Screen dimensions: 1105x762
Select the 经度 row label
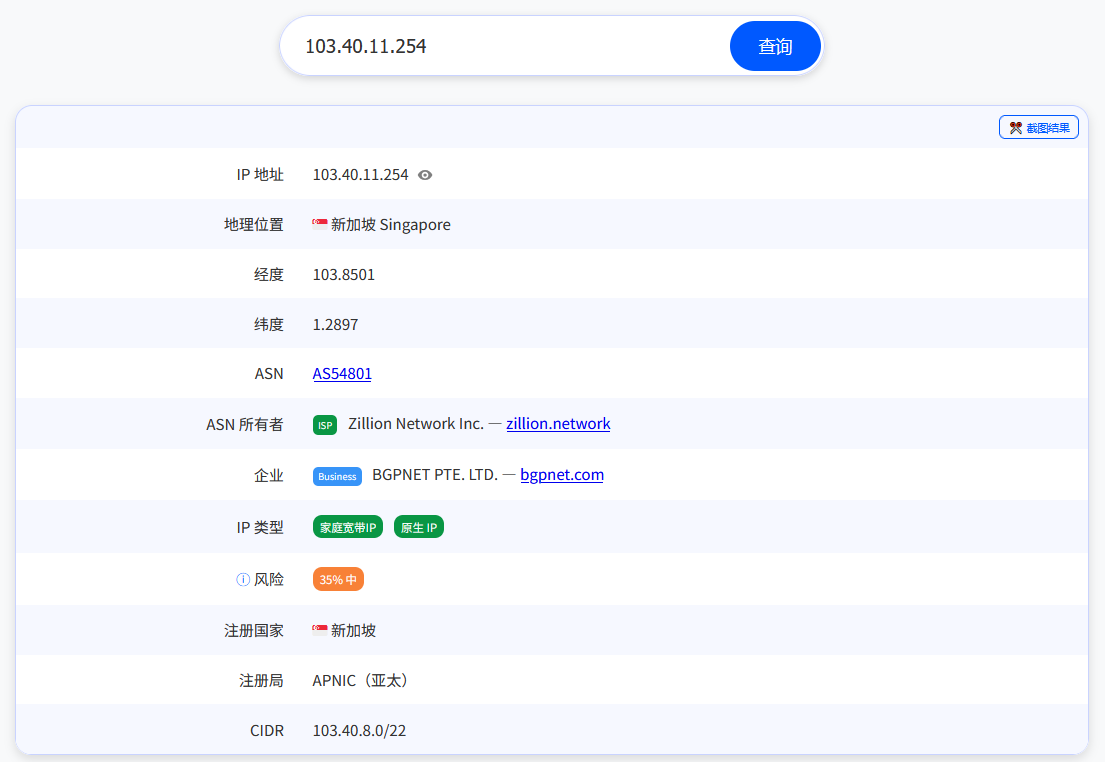(269, 274)
